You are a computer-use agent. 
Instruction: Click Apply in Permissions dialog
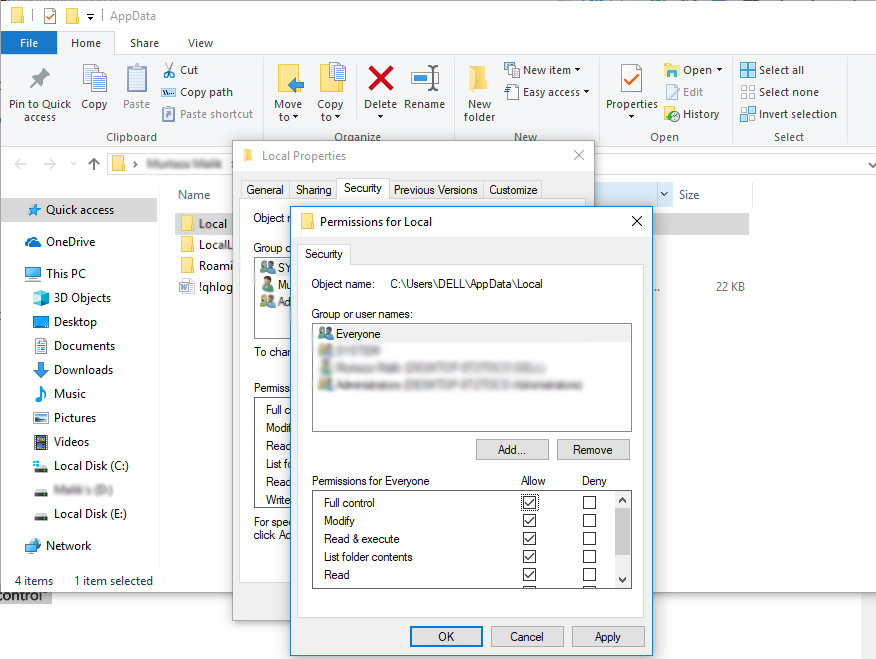tap(607, 637)
